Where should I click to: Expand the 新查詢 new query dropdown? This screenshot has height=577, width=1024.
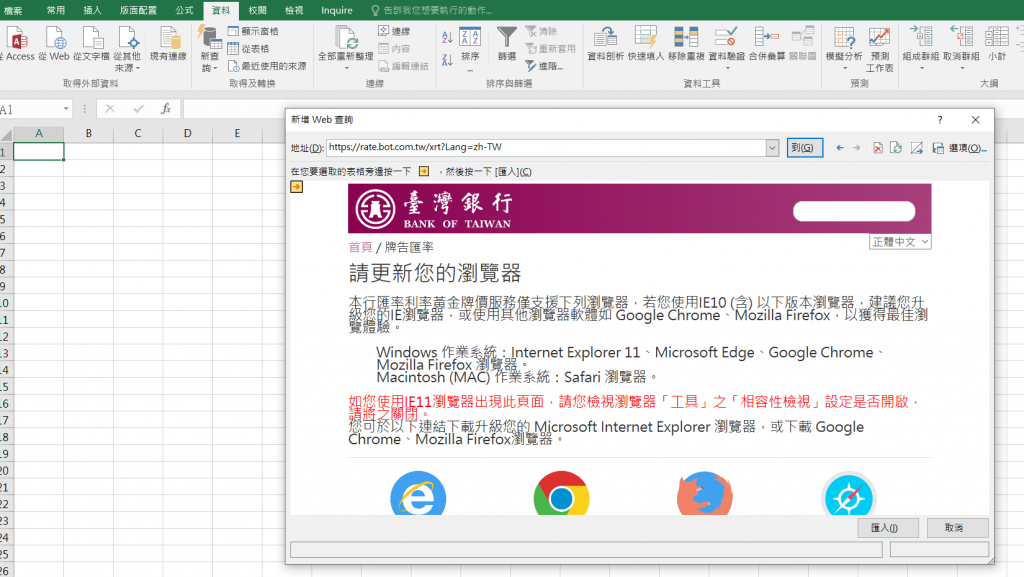210,68
